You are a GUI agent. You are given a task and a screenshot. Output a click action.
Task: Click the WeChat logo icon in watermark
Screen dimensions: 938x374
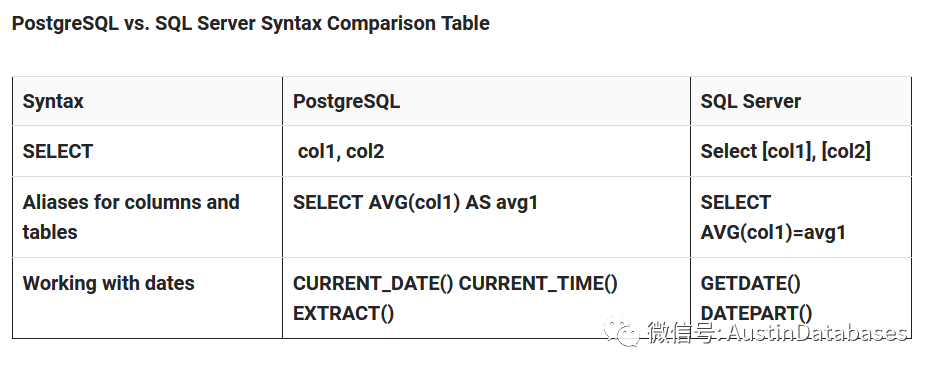coord(622,331)
